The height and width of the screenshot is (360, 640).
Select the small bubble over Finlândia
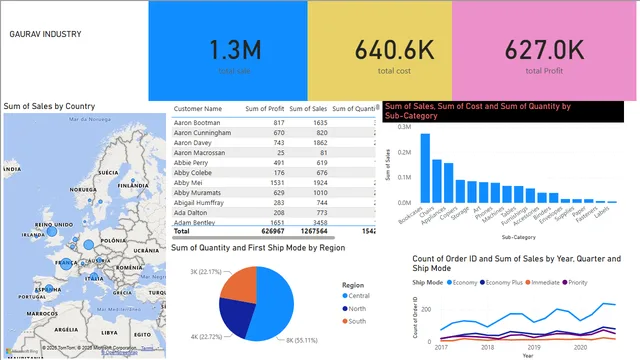[133, 180]
